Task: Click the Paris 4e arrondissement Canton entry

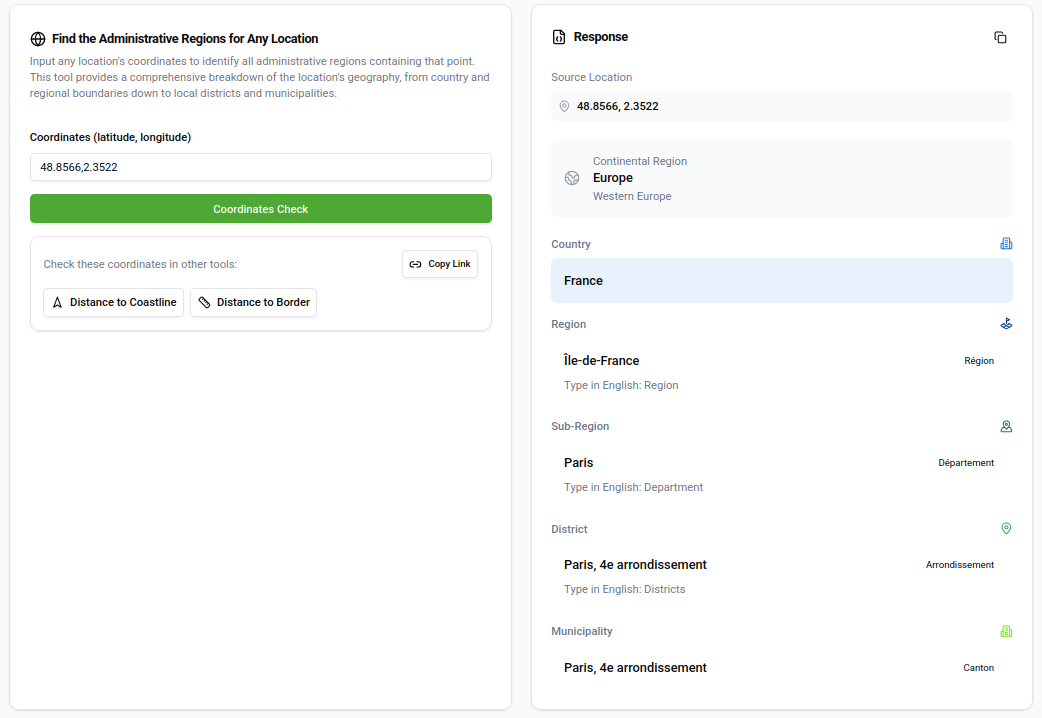Action: tap(781, 667)
